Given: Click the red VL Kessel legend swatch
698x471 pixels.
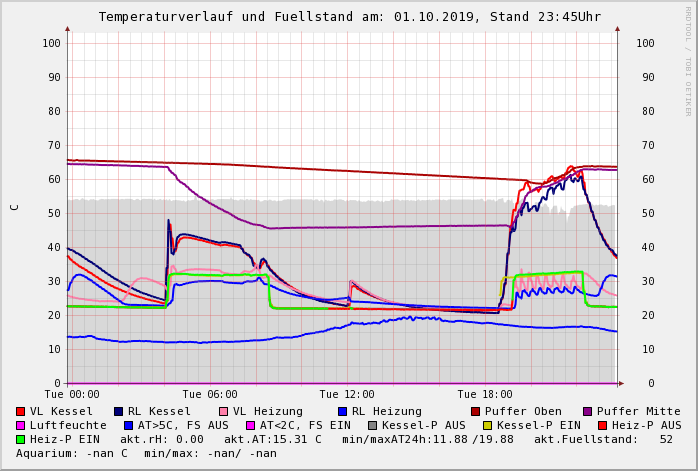Looking at the screenshot, I should 20,411.
